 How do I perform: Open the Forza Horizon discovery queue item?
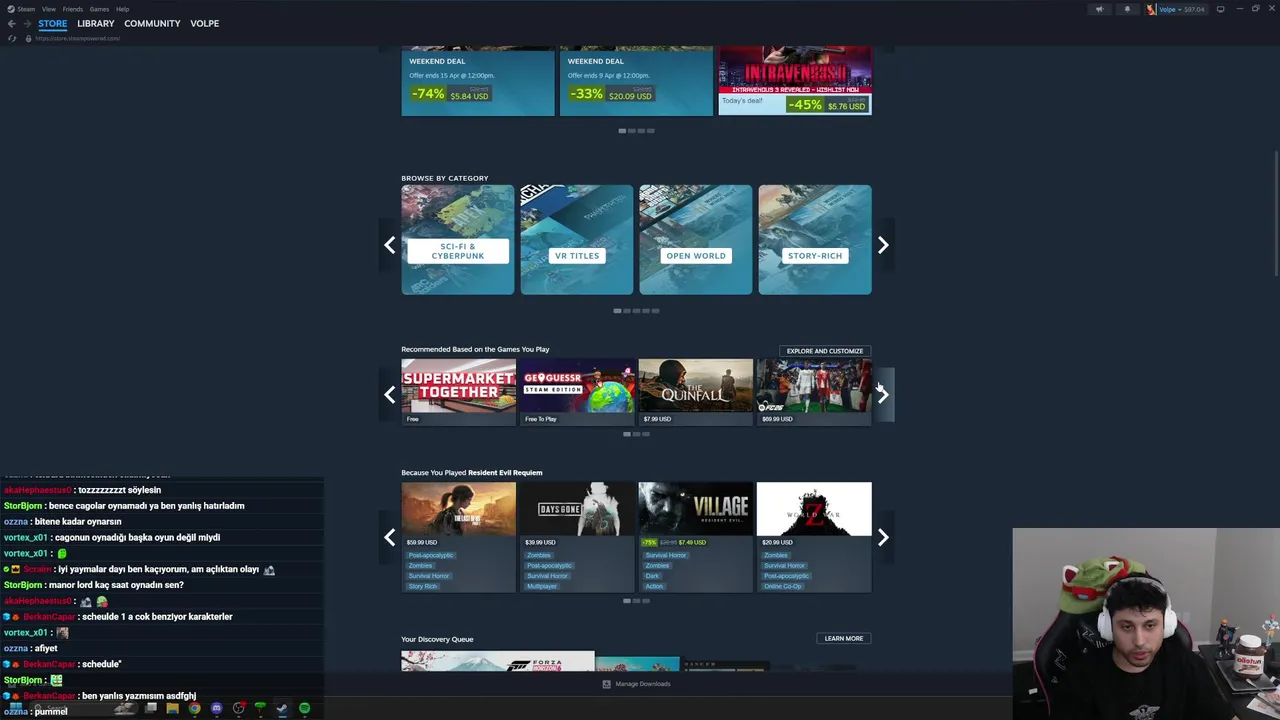498,661
